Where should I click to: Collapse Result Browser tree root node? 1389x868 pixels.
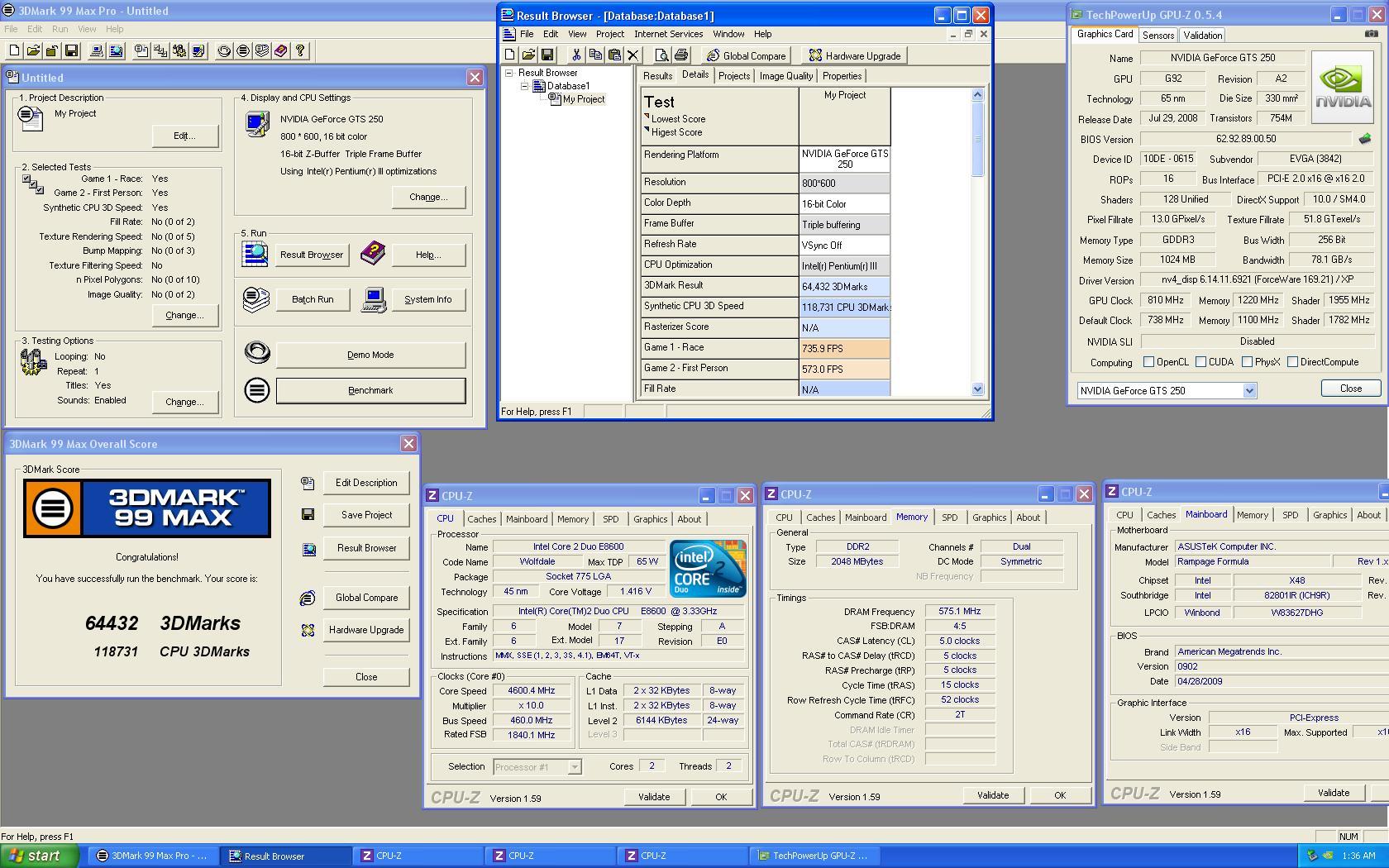click(509, 73)
